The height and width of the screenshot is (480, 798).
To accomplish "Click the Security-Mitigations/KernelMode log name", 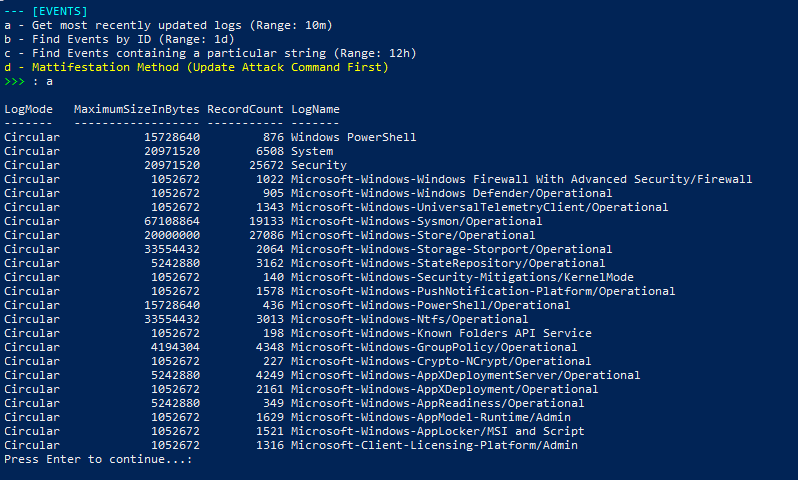I will tap(462, 277).
